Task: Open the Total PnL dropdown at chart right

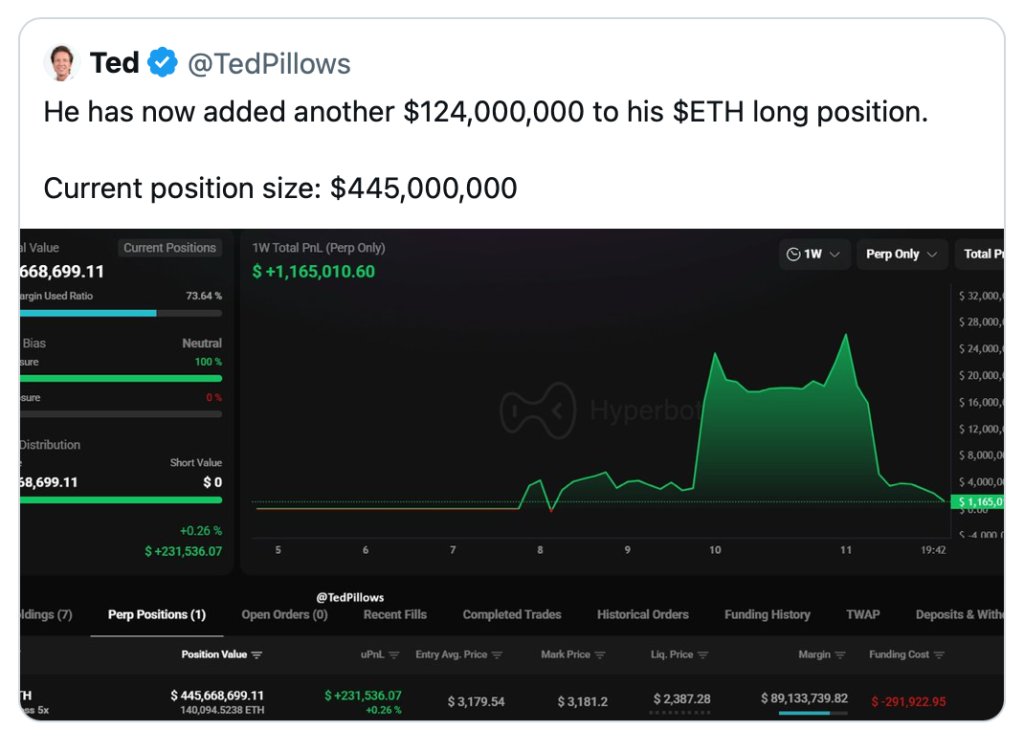Action: coord(980,254)
